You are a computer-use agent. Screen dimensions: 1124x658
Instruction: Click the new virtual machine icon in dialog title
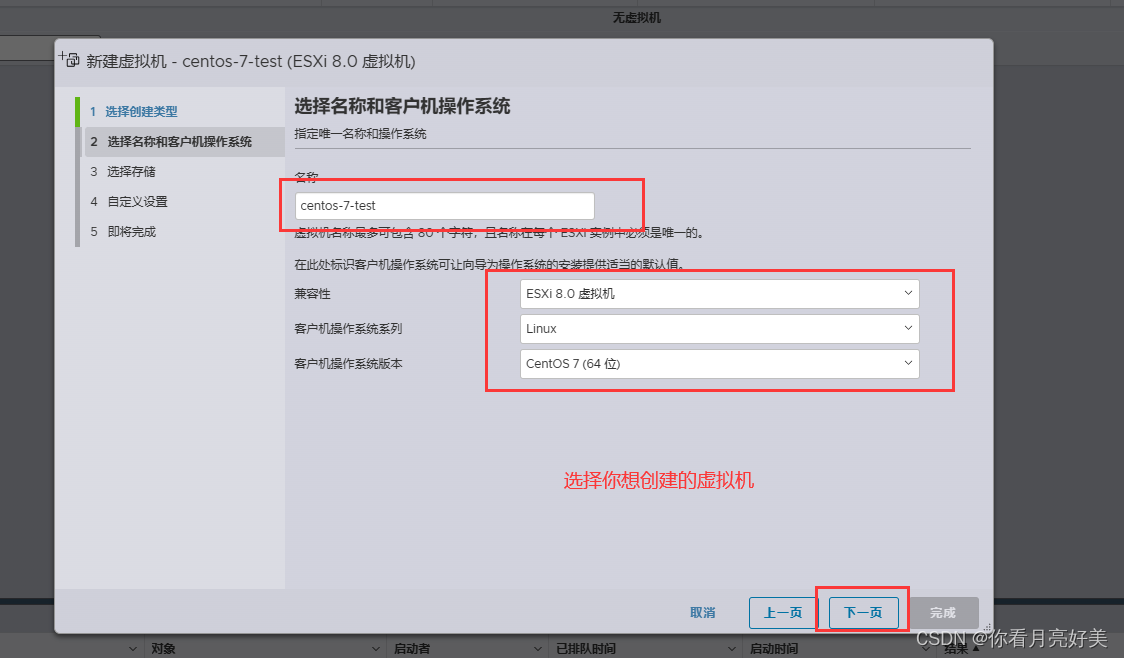coord(70,59)
